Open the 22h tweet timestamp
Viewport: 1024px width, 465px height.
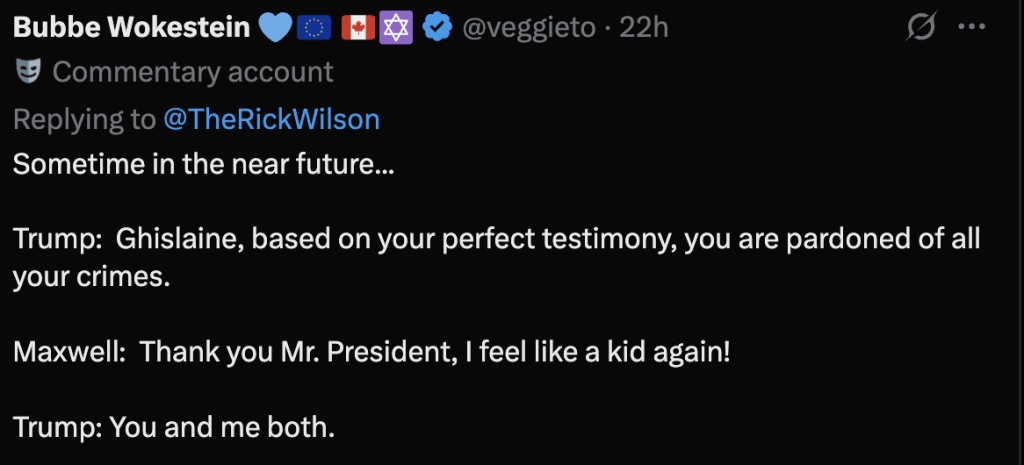click(643, 28)
